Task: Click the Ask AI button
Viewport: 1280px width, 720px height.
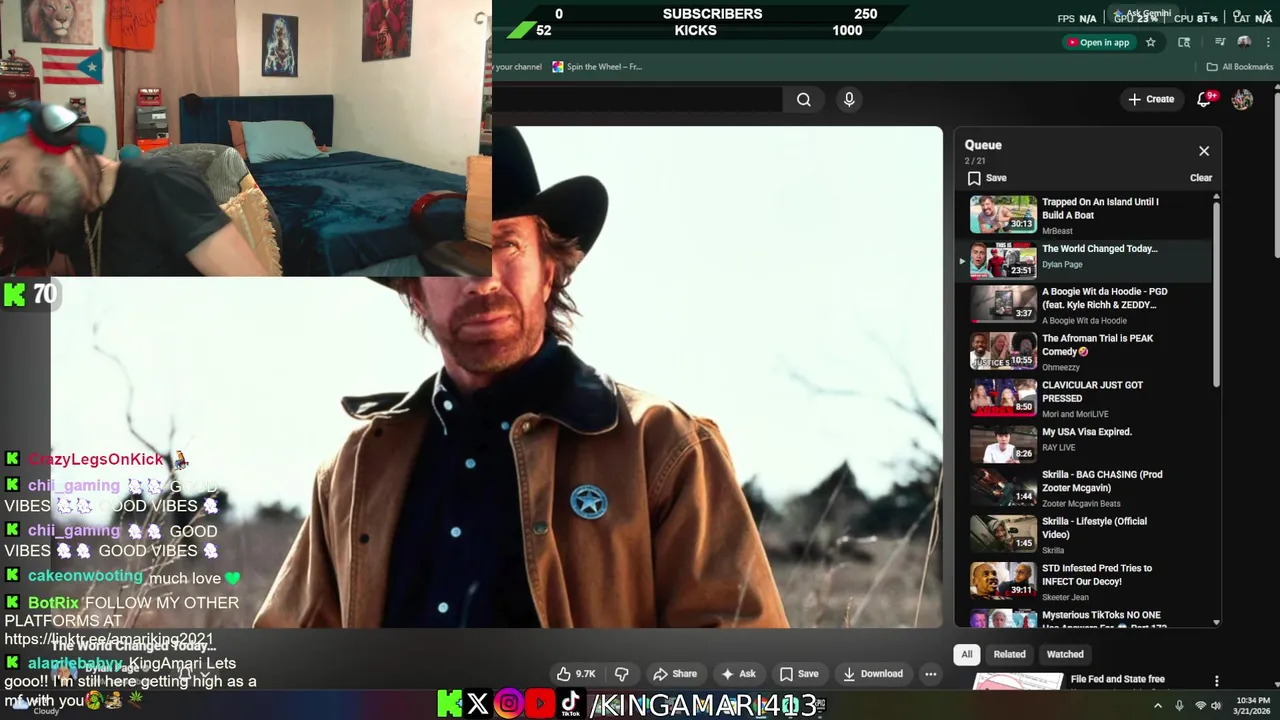Action: [739, 674]
